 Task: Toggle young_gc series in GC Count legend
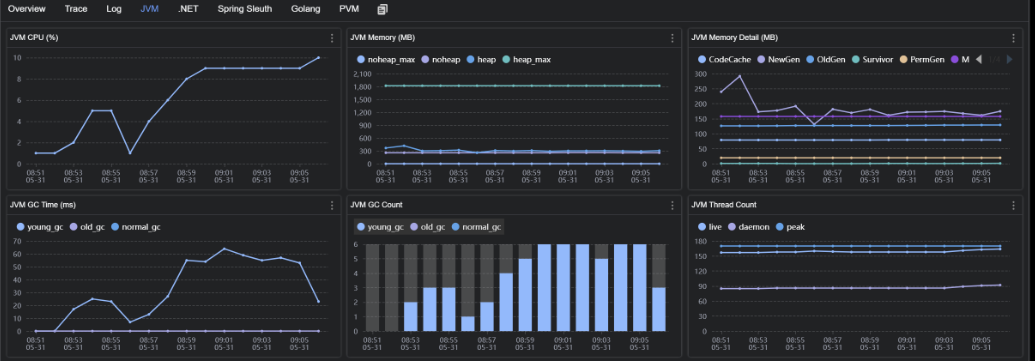(380, 226)
